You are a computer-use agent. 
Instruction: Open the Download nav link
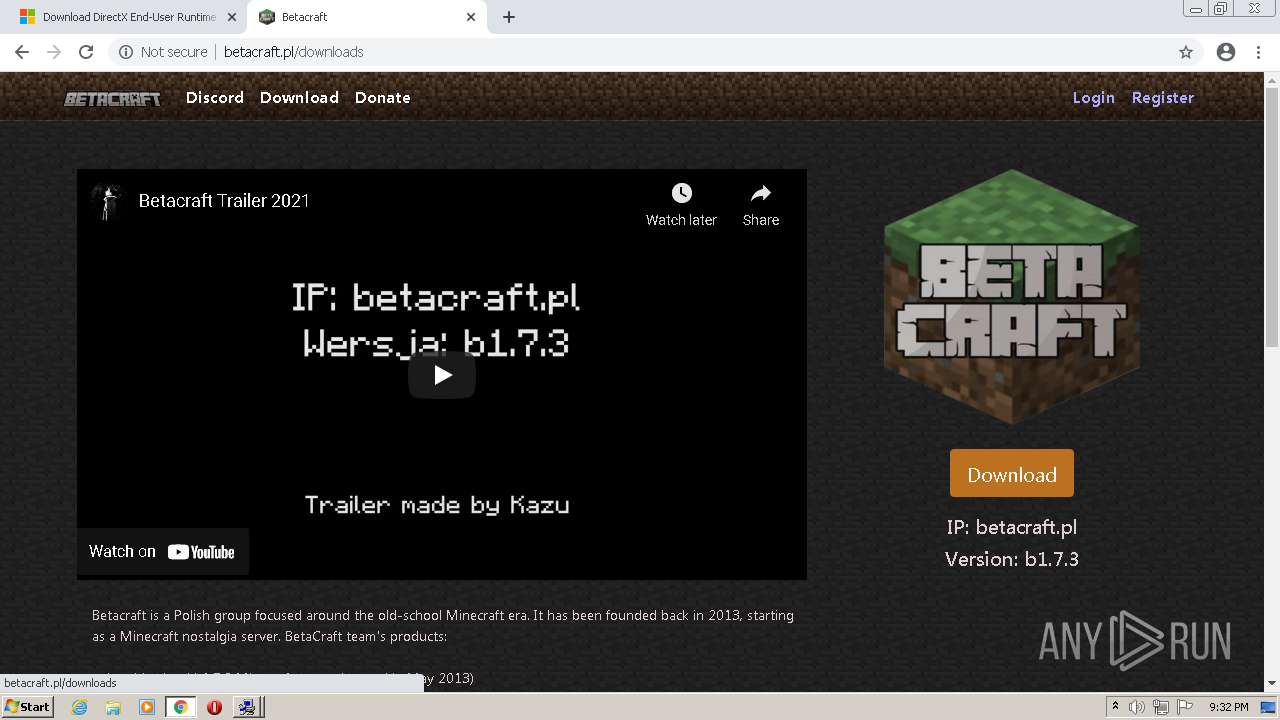point(299,97)
